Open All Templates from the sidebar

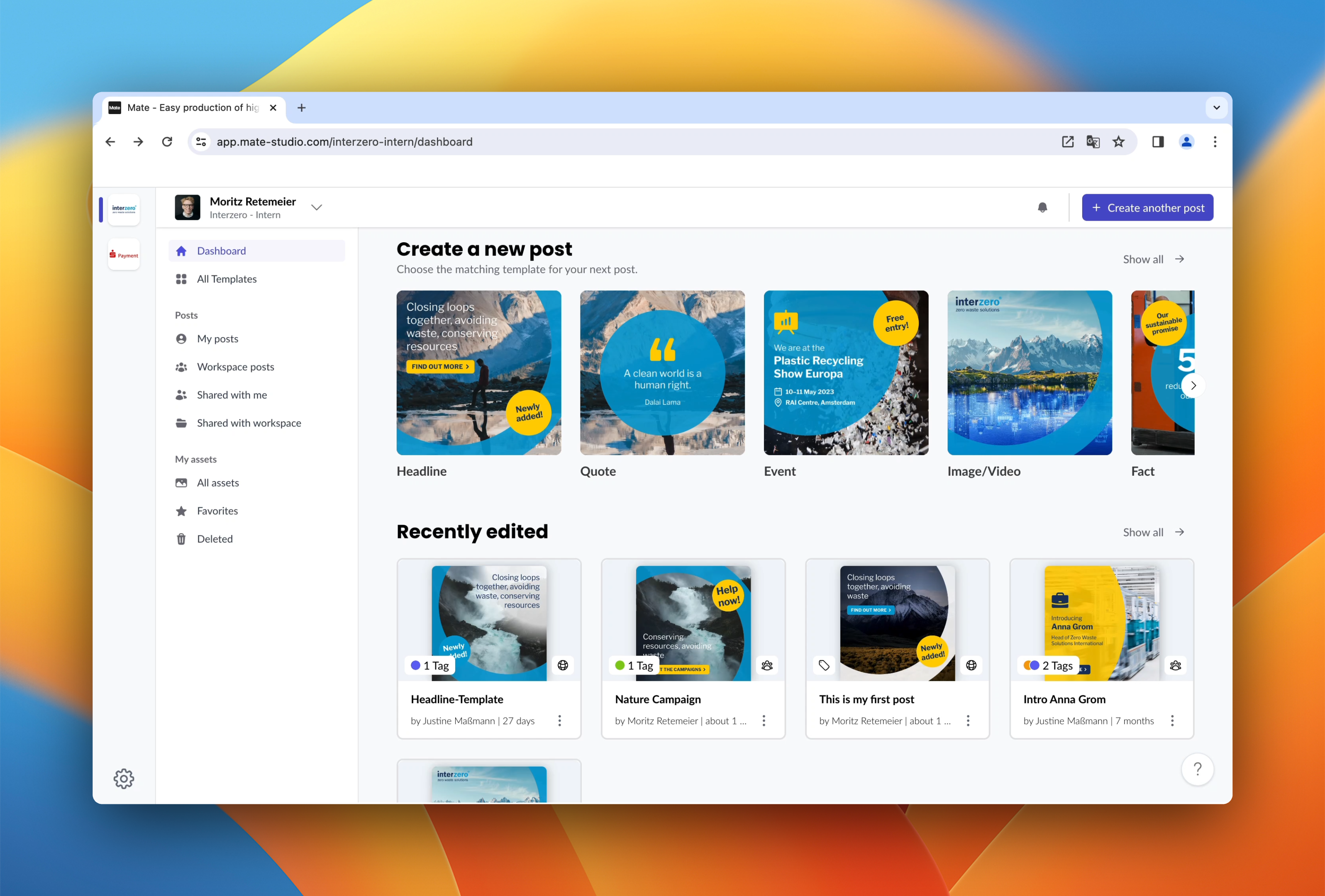tap(226, 279)
